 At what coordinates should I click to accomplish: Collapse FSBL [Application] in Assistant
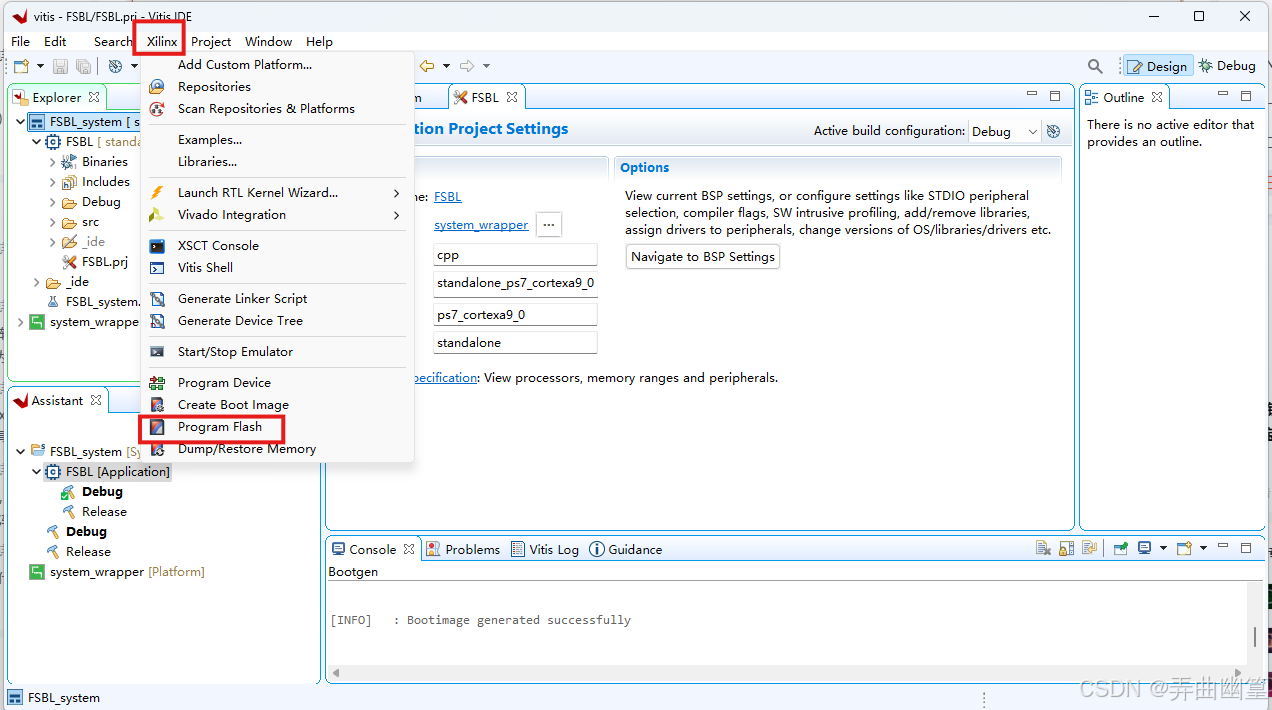pyautogui.click(x=37, y=472)
